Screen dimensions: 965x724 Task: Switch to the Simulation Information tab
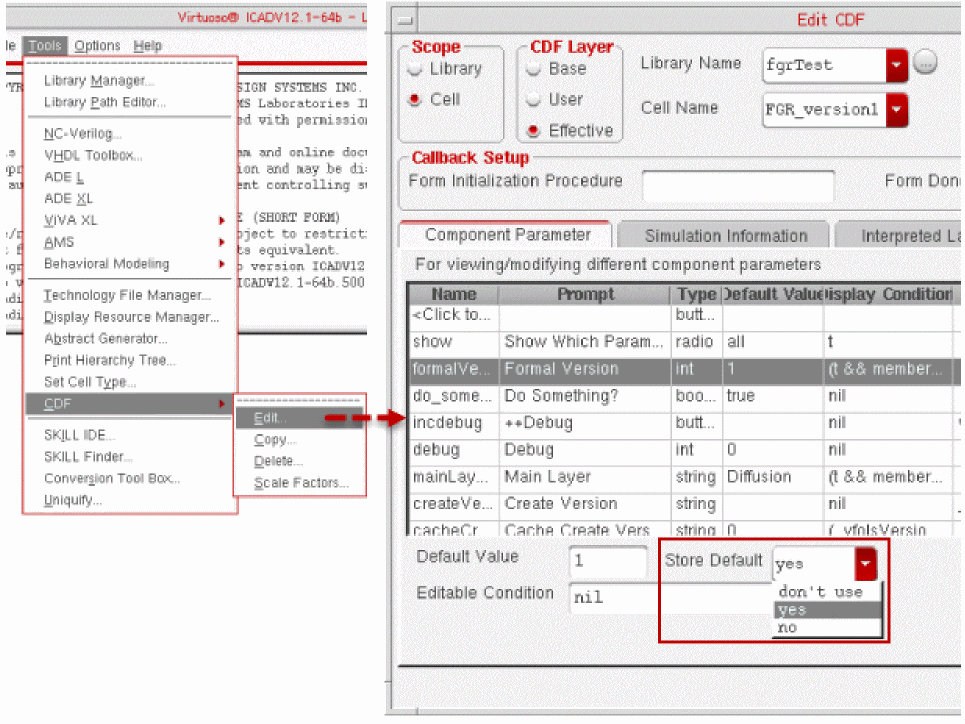coord(725,236)
